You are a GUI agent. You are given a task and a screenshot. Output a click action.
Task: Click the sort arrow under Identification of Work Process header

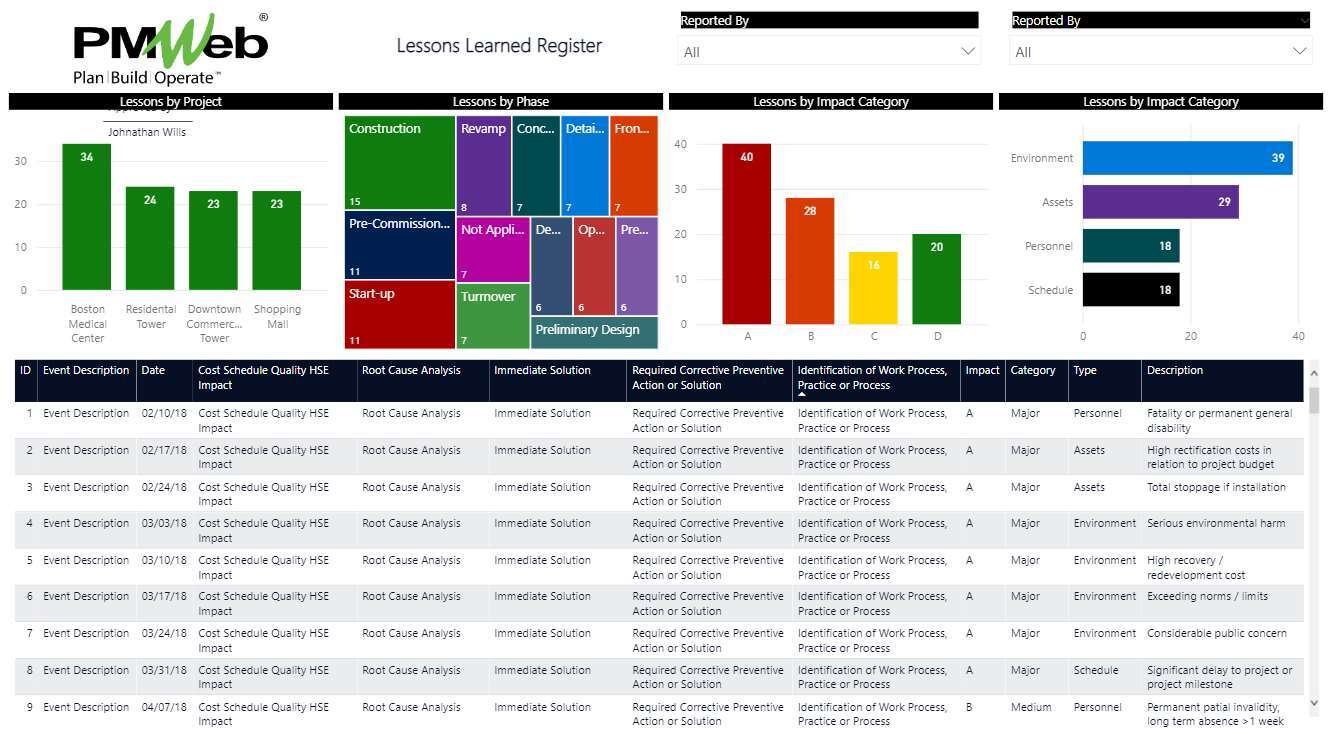click(802, 395)
